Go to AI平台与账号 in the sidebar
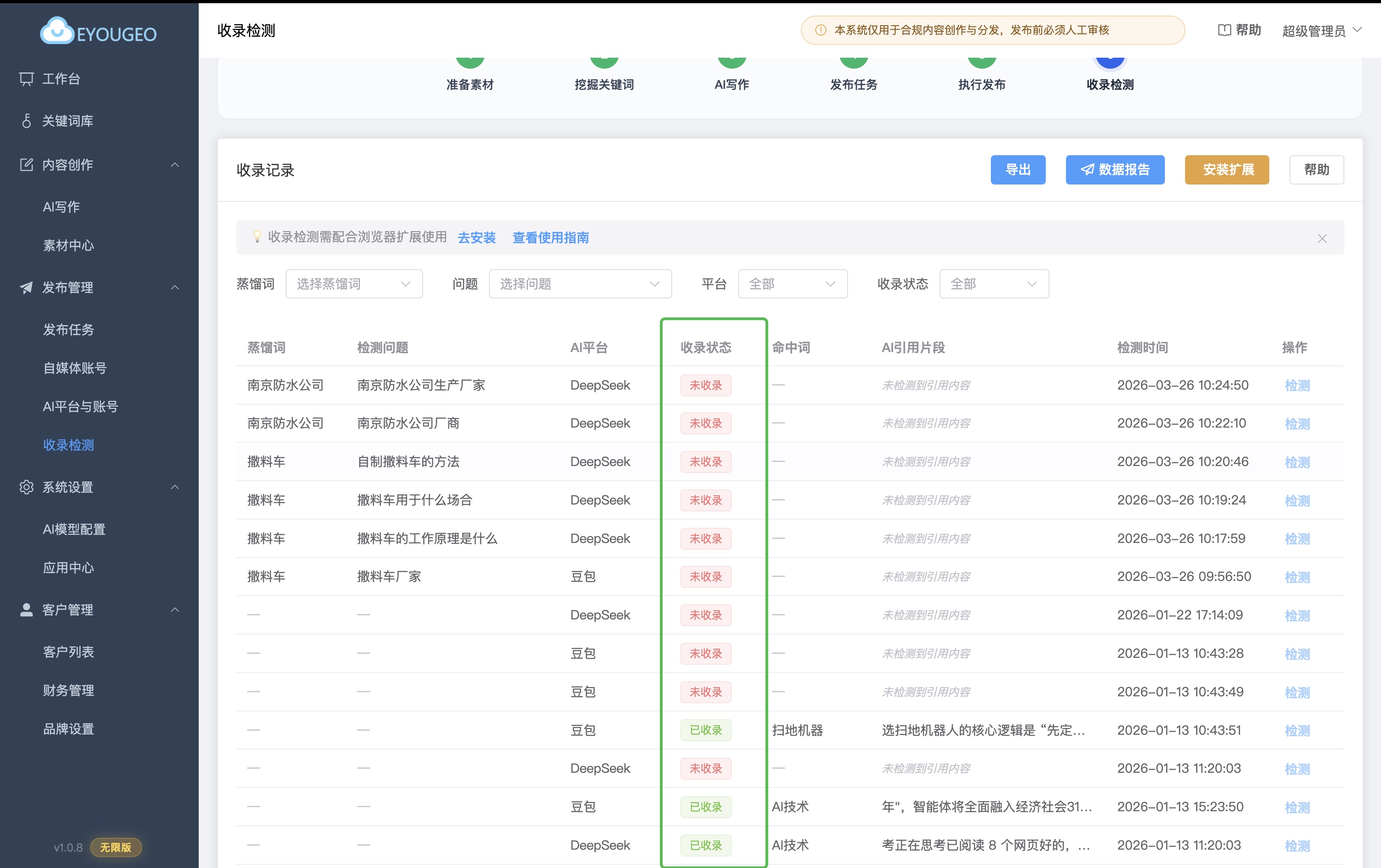The image size is (1381, 868). click(80, 407)
